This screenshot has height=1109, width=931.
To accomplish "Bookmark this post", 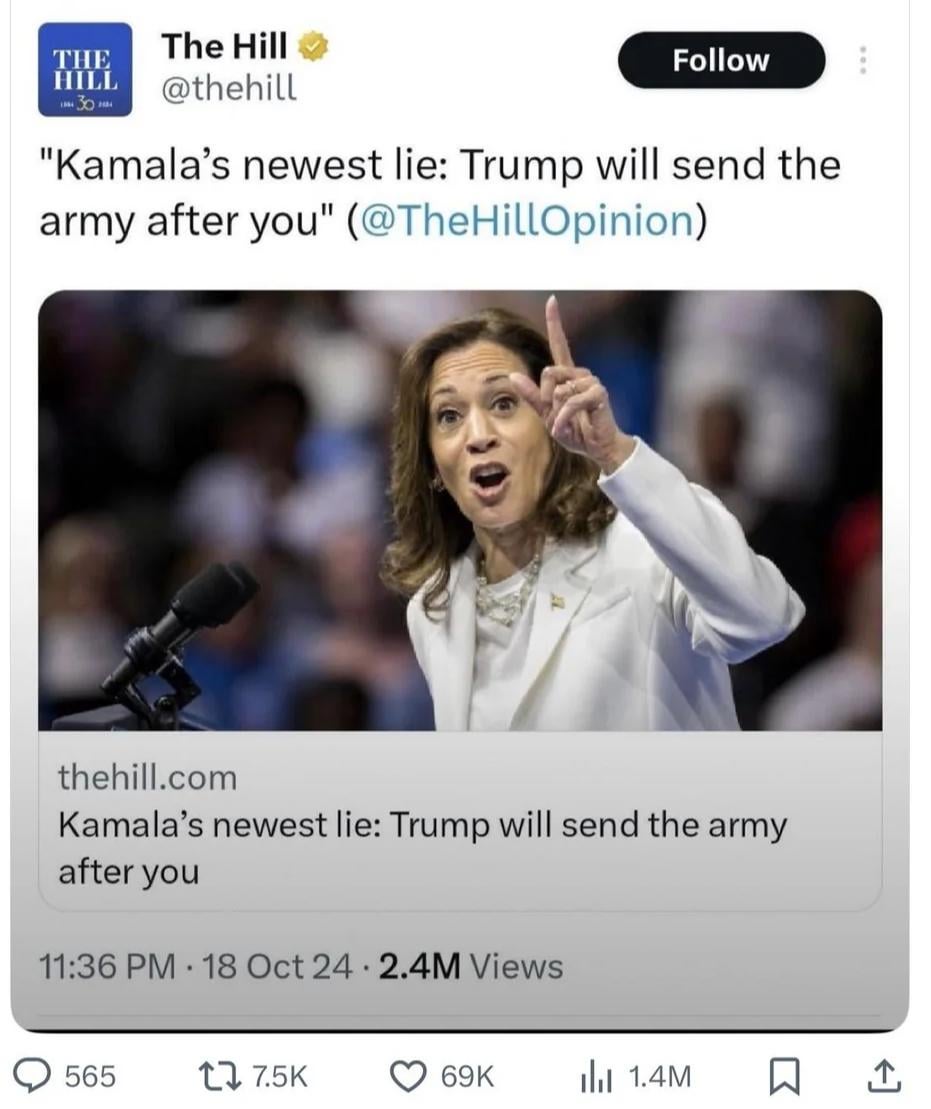I will point(784,1076).
